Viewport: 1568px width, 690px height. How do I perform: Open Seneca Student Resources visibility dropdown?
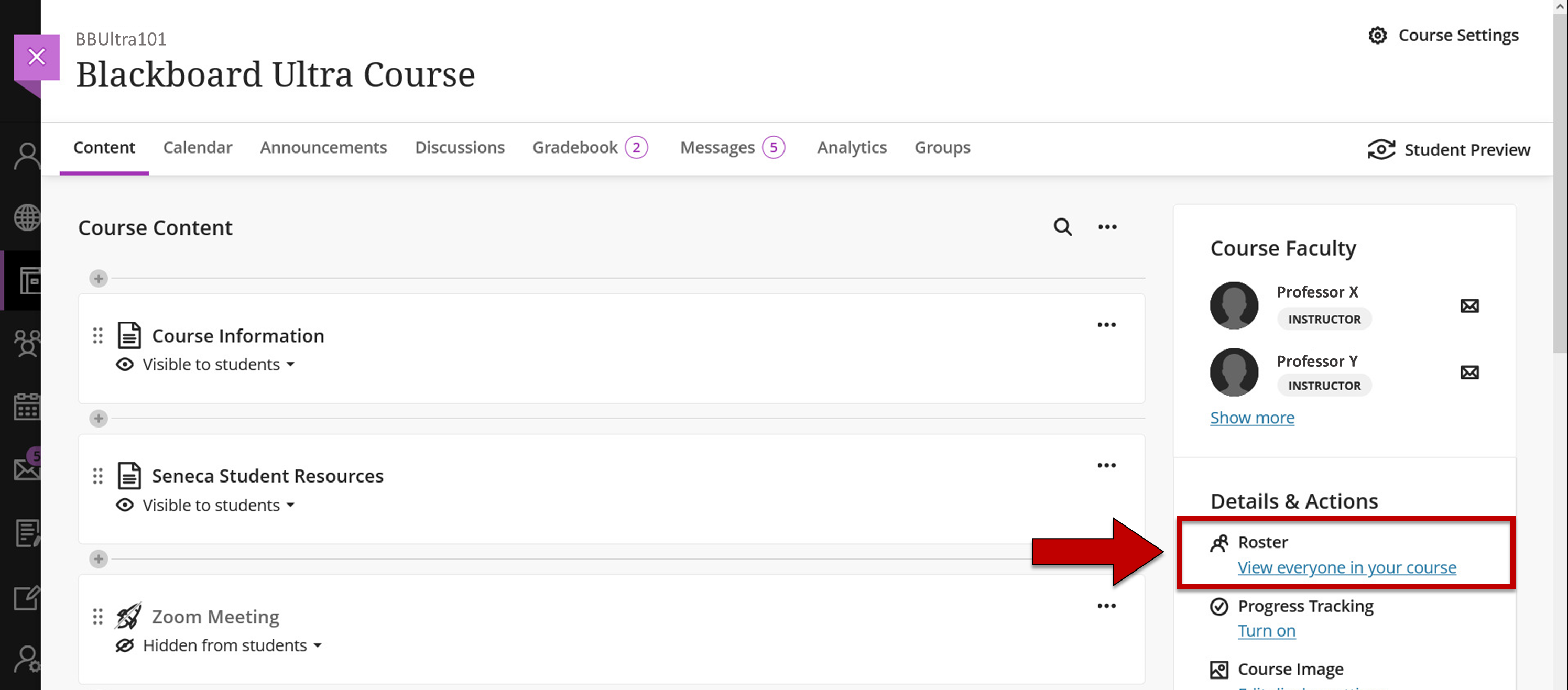[219, 505]
